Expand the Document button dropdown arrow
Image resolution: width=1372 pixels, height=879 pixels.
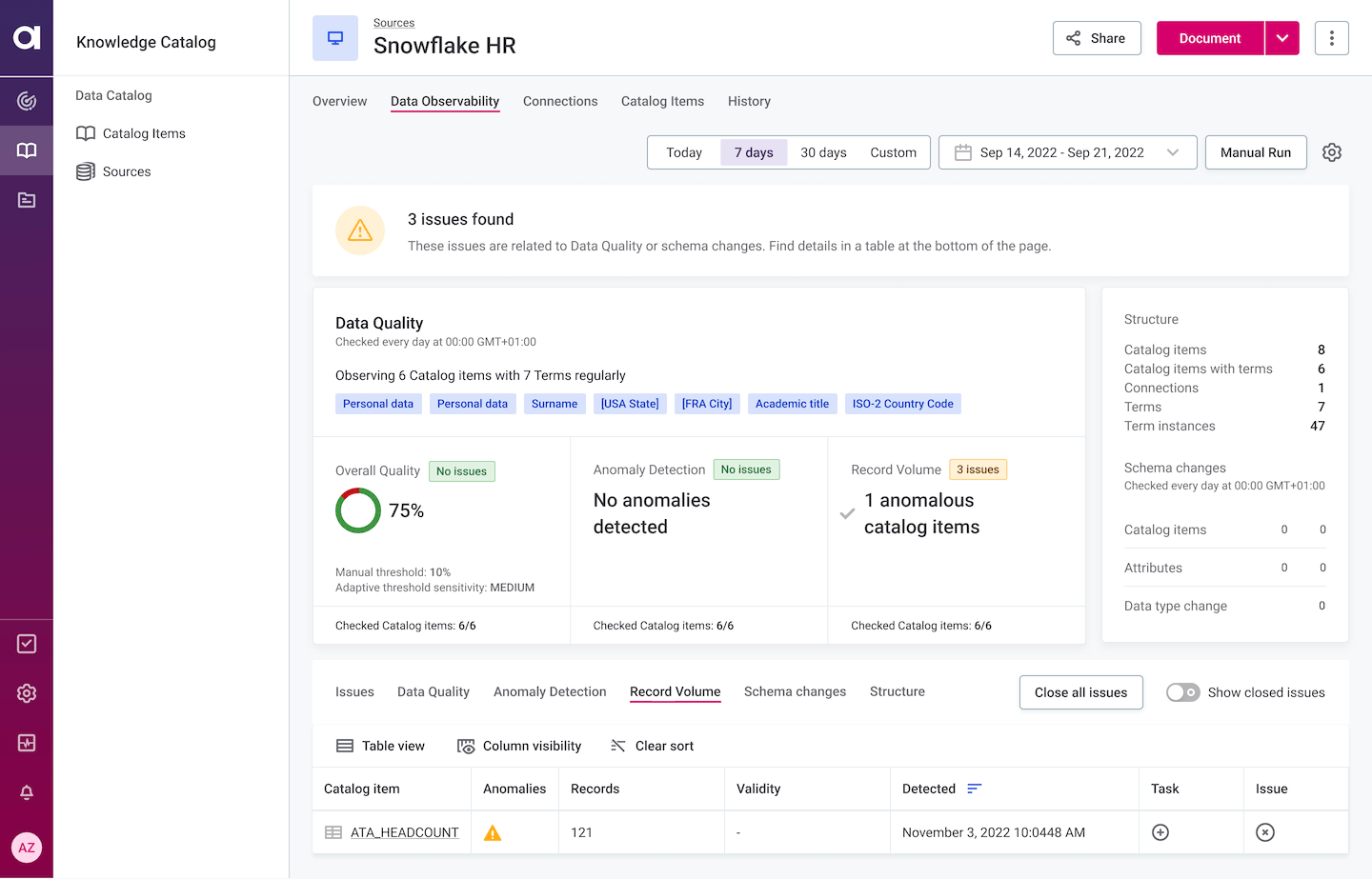pyautogui.click(x=1282, y=38)
